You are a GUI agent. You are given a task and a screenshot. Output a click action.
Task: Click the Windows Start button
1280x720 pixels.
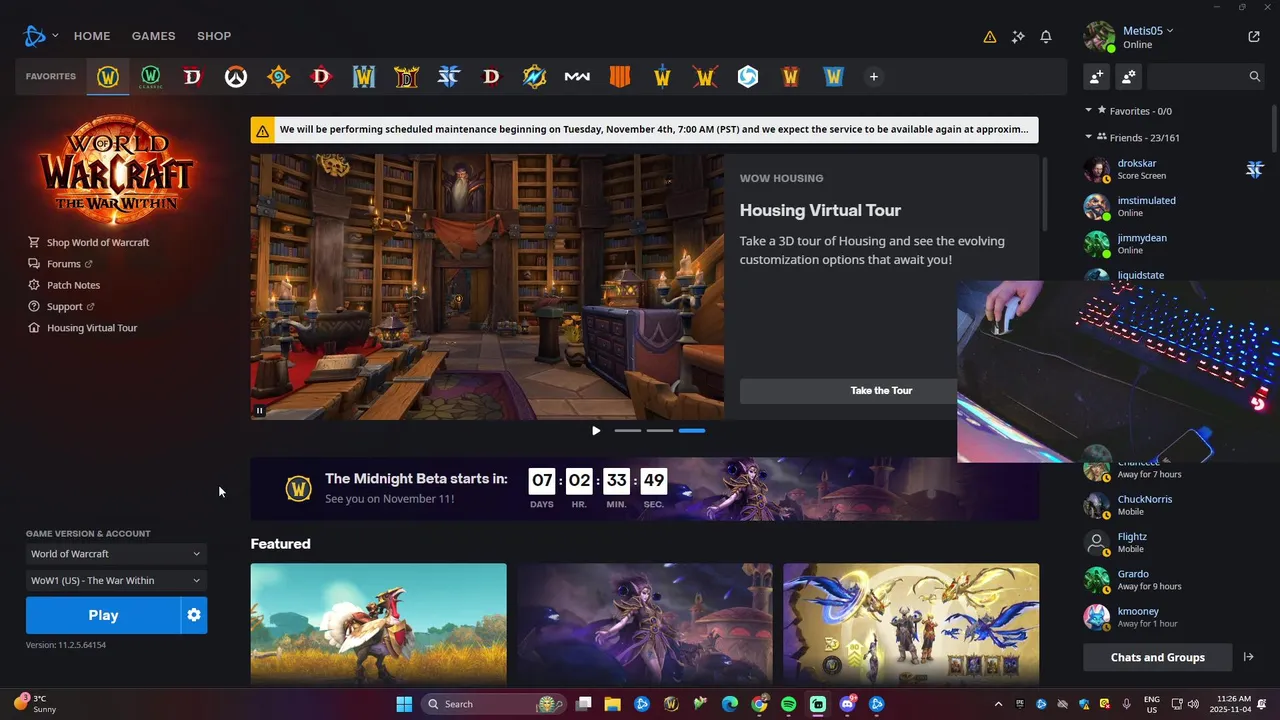(x=404, y=704)
